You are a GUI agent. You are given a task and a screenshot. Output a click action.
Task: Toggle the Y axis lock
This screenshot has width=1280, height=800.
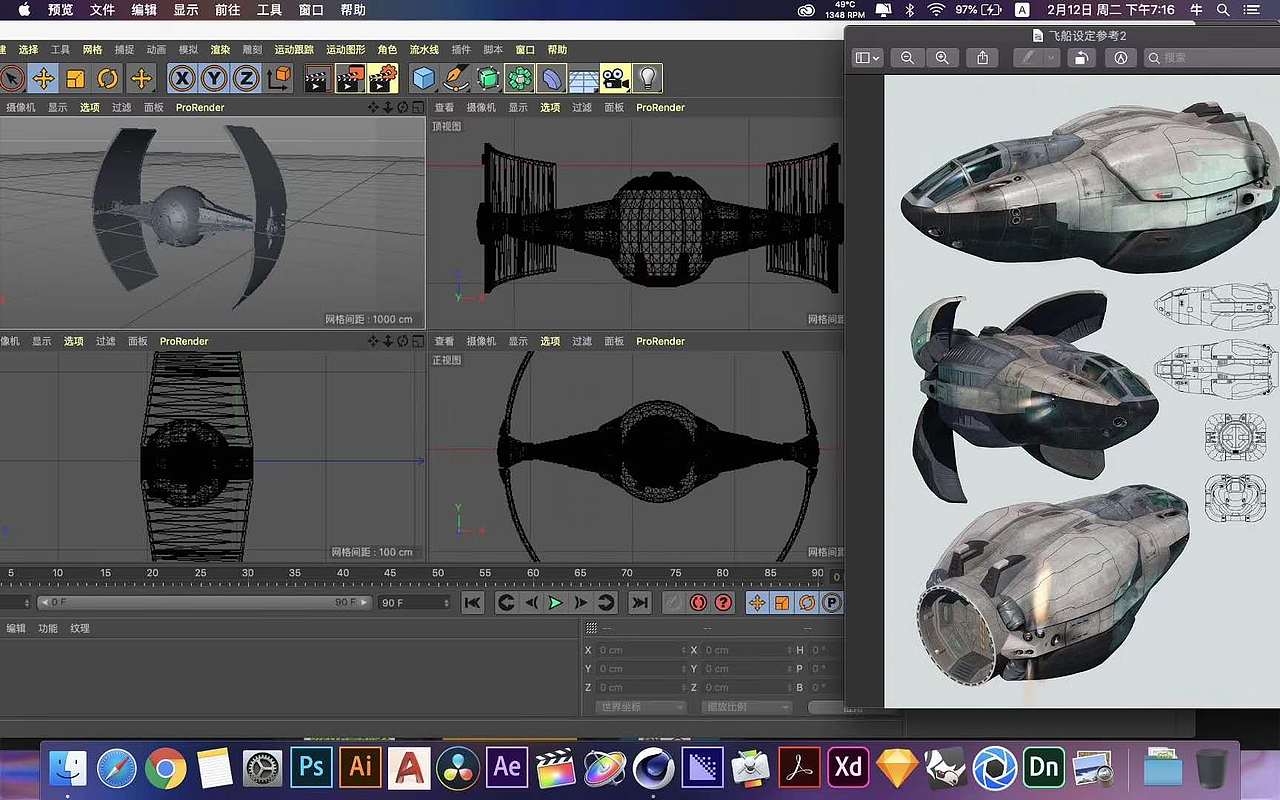coord(213,78)
